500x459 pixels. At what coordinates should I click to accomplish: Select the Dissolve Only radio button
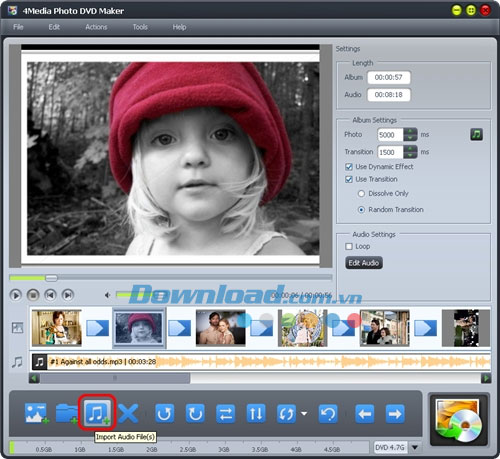[361, 193]
